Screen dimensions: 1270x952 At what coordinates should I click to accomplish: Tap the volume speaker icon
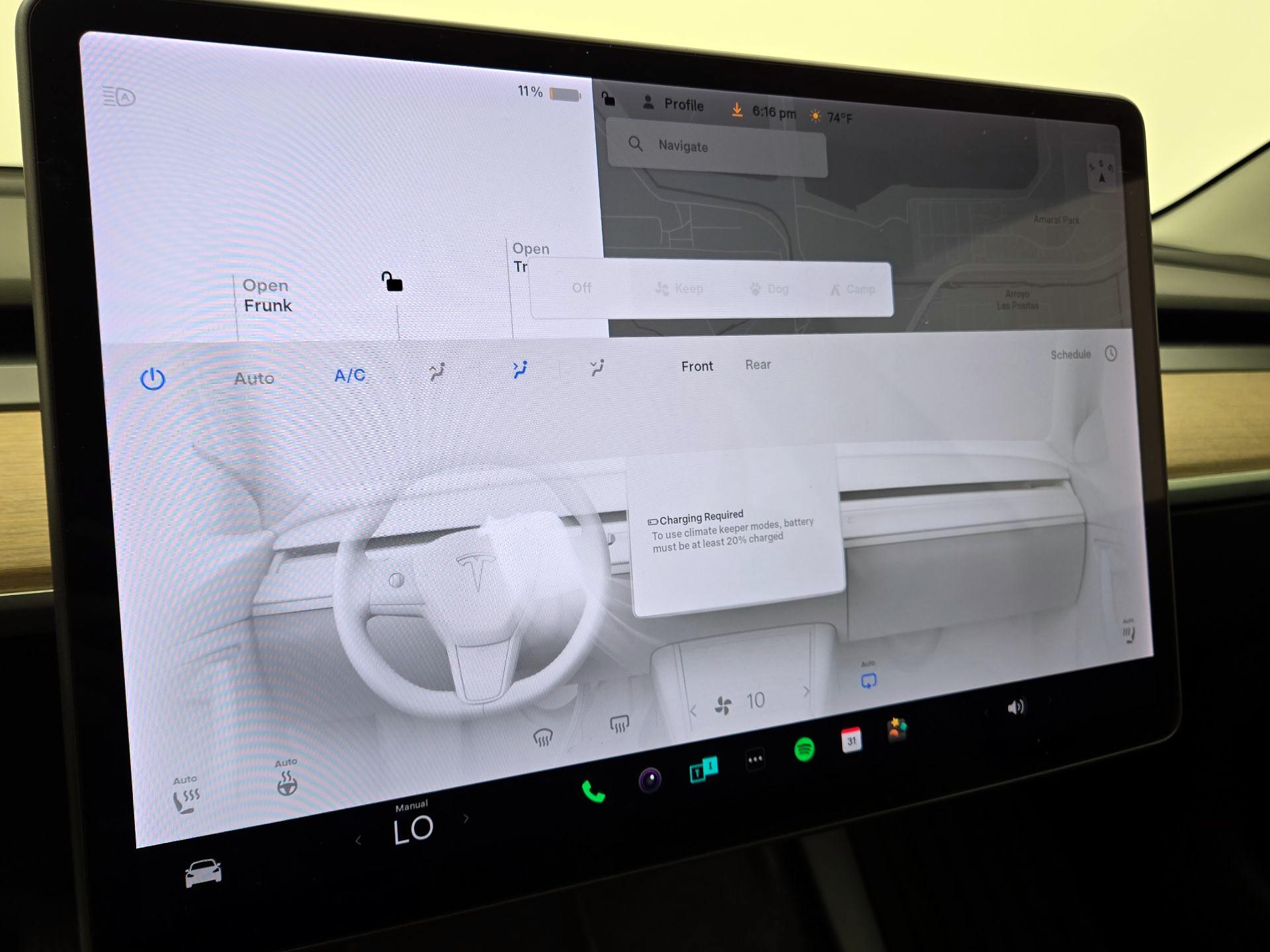(x=1016, y=707)
